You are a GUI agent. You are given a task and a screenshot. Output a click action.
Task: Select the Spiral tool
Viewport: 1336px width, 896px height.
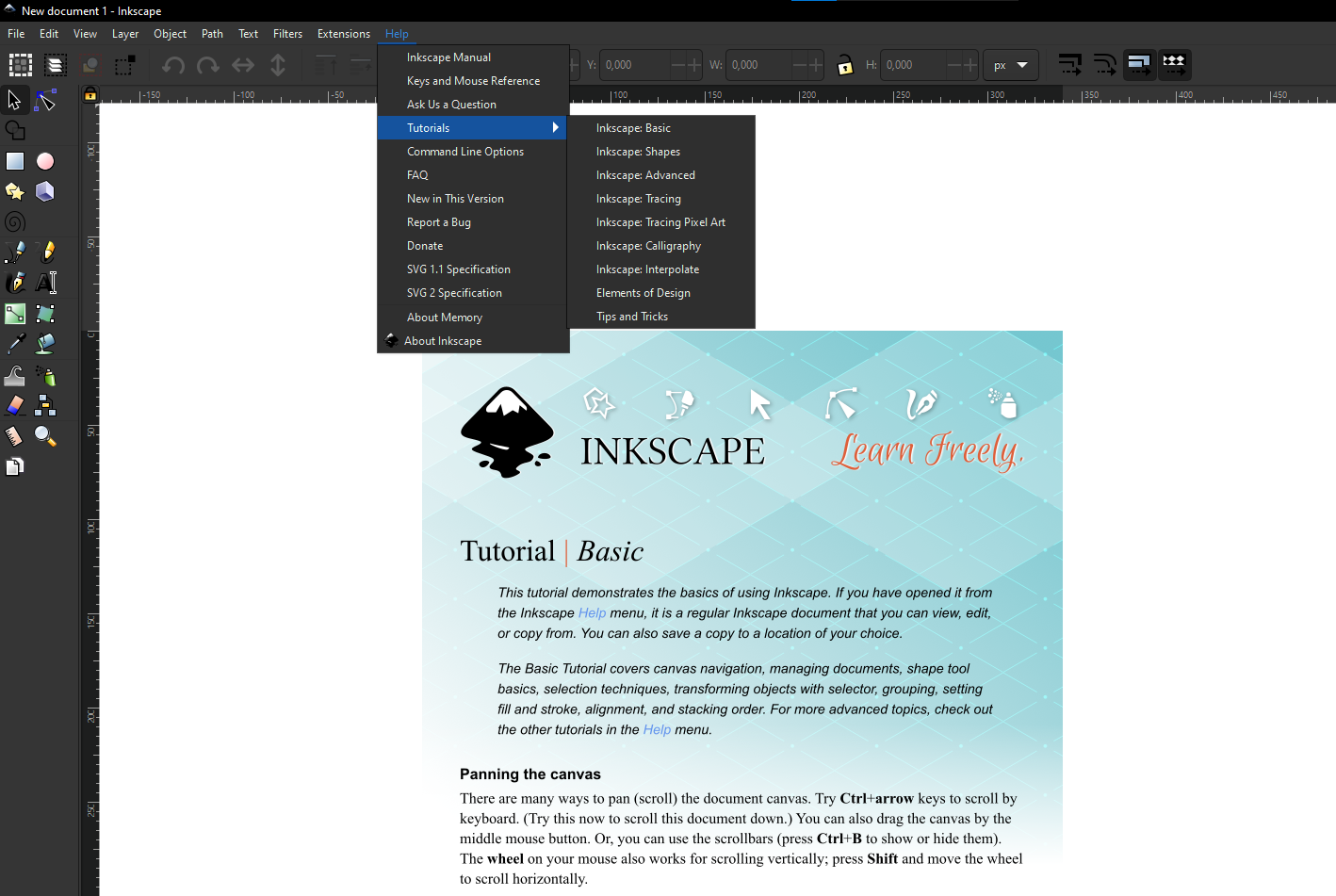coord(14,222)
